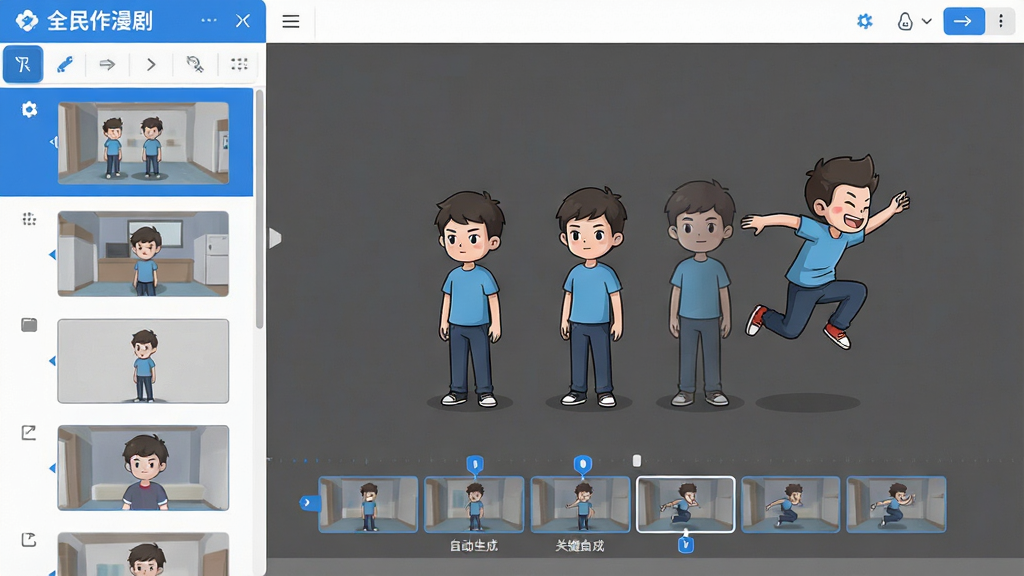Image resolution: width=1024 pixels, height=576 pixels.
Task: Close the 全民作漫剧 panel
Action: [243, 21]
